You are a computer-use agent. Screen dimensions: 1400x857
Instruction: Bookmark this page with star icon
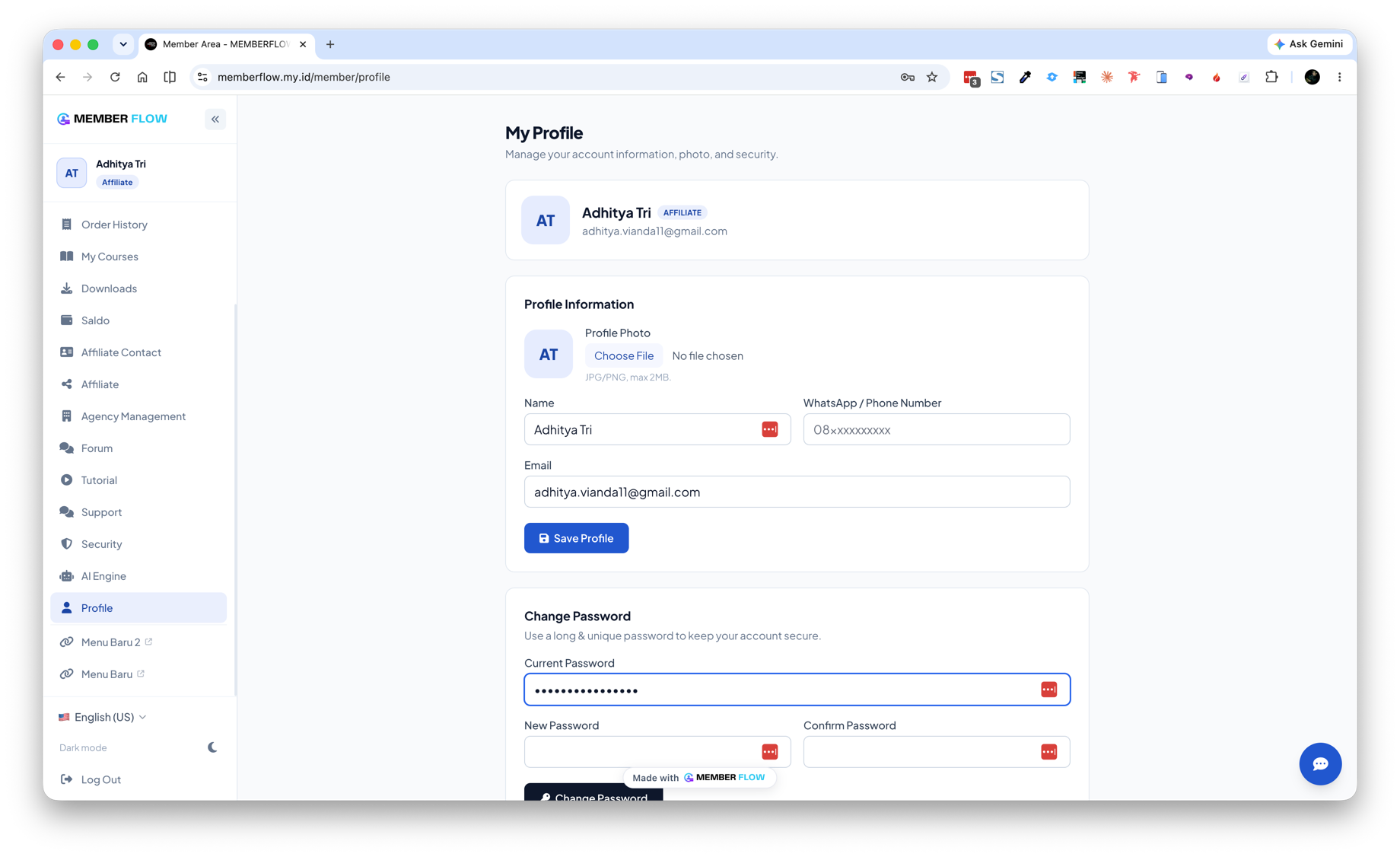point(932,77)
